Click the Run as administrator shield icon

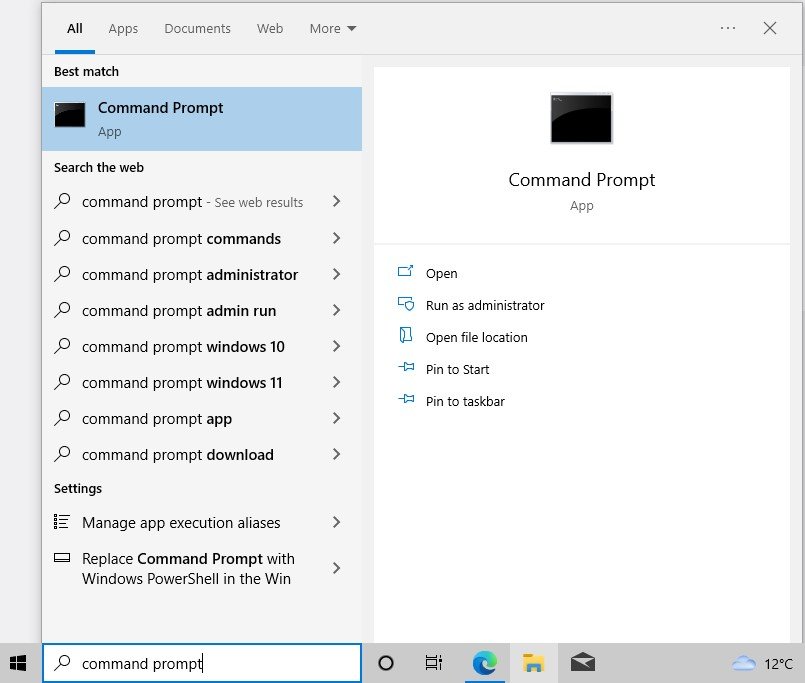pyautogui.click(x=406, y=303)
